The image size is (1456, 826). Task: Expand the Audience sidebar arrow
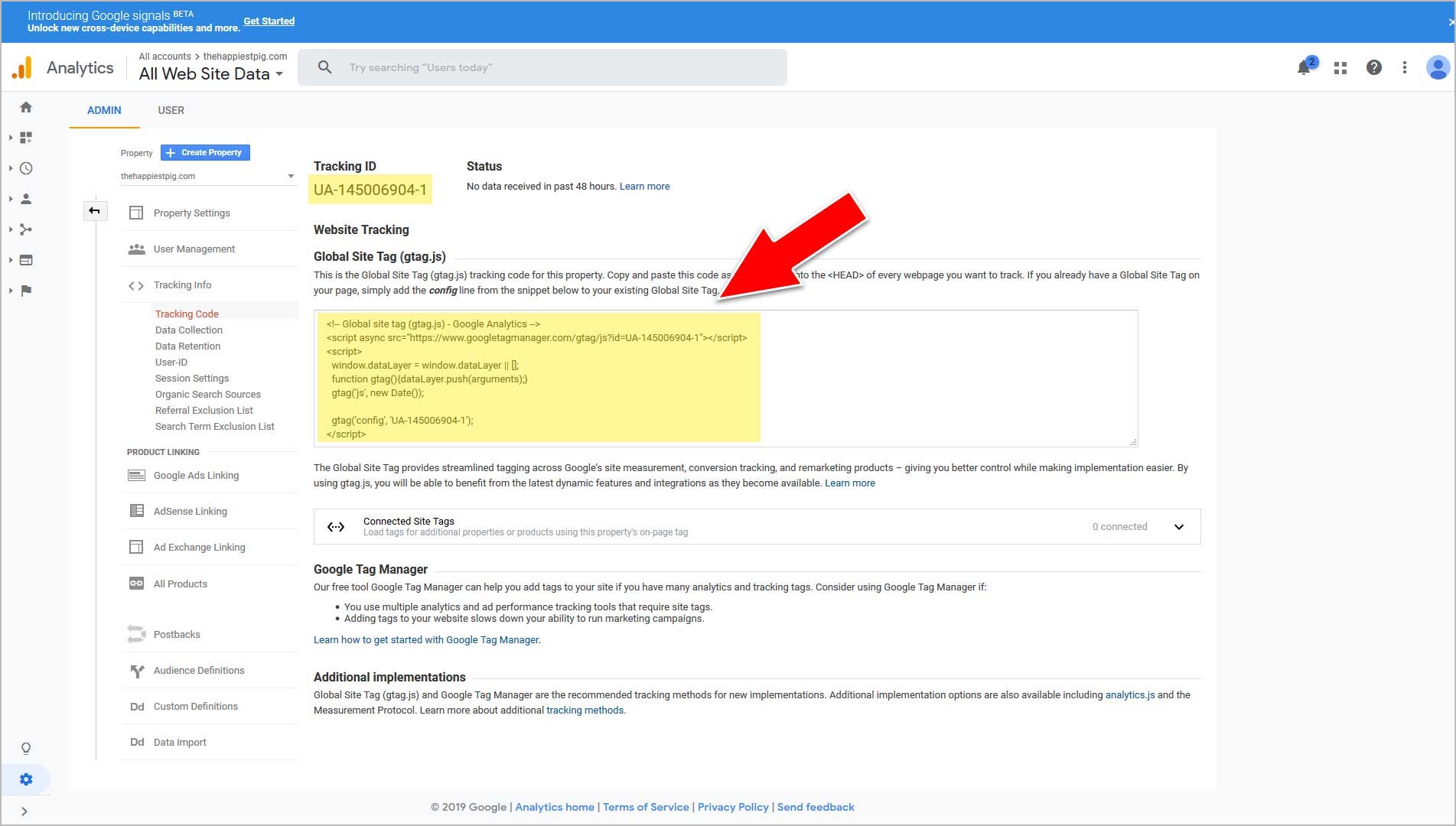tap(10, 199)
